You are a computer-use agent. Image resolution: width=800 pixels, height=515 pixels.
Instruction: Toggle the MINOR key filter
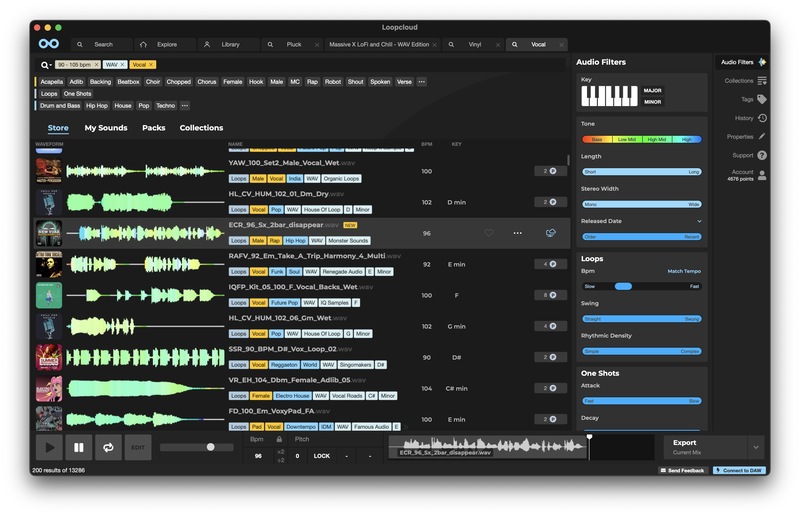click(x=652, y=102)
